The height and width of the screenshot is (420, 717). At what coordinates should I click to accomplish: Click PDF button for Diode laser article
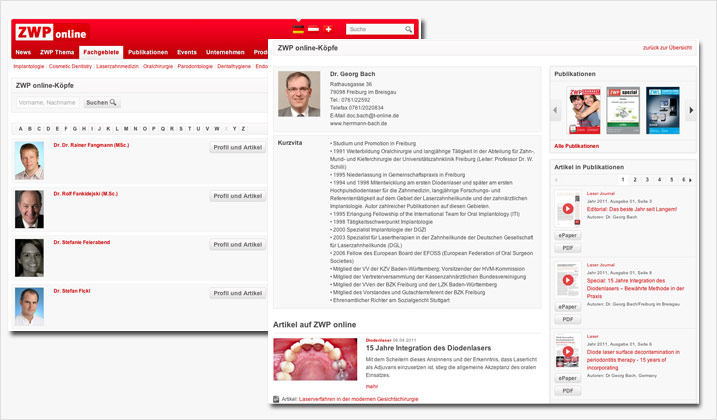pos(567,391)
